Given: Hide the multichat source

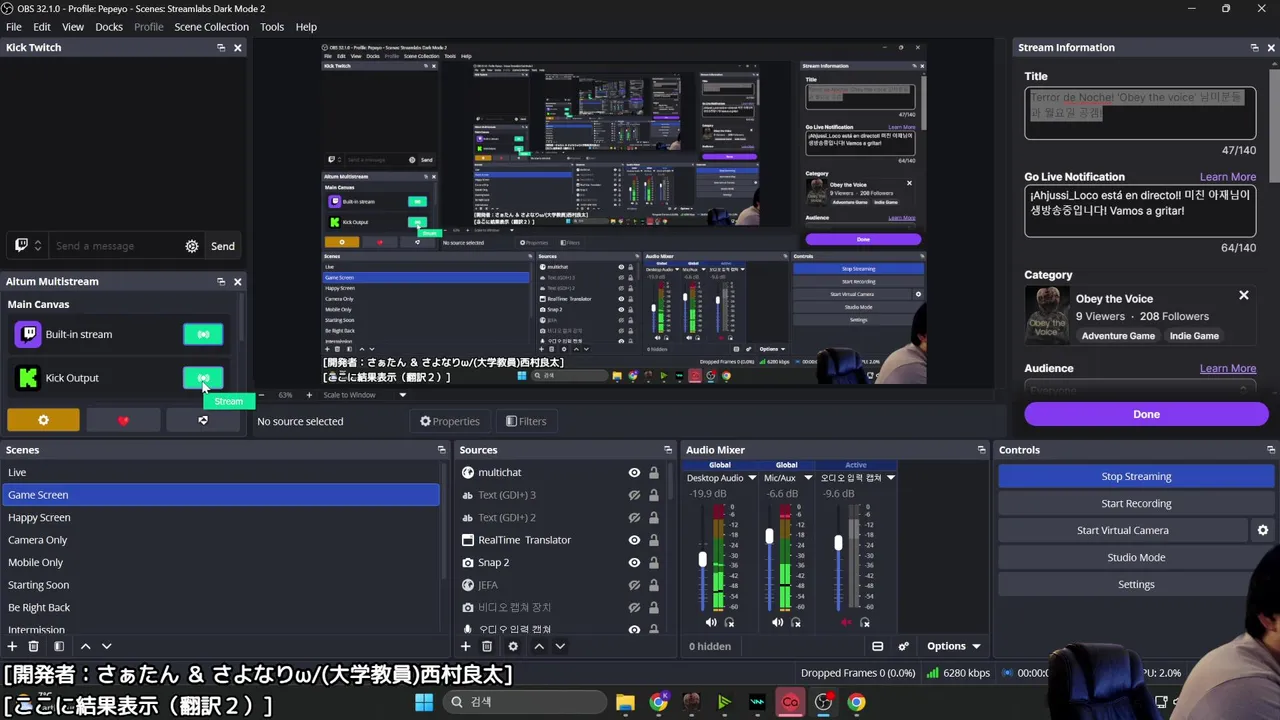Looking at the screenshot, I should (x=634, y=473).
